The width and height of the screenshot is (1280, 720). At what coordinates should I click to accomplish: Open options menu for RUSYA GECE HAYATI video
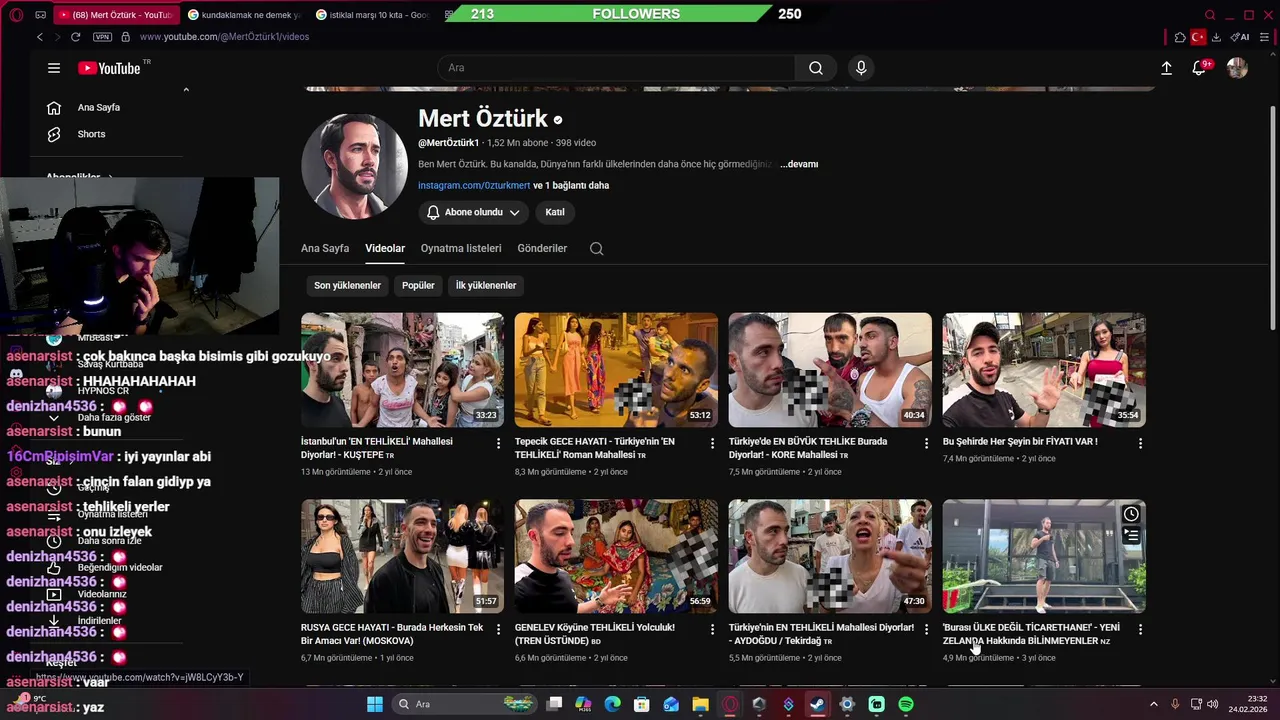tap(499, 629)
